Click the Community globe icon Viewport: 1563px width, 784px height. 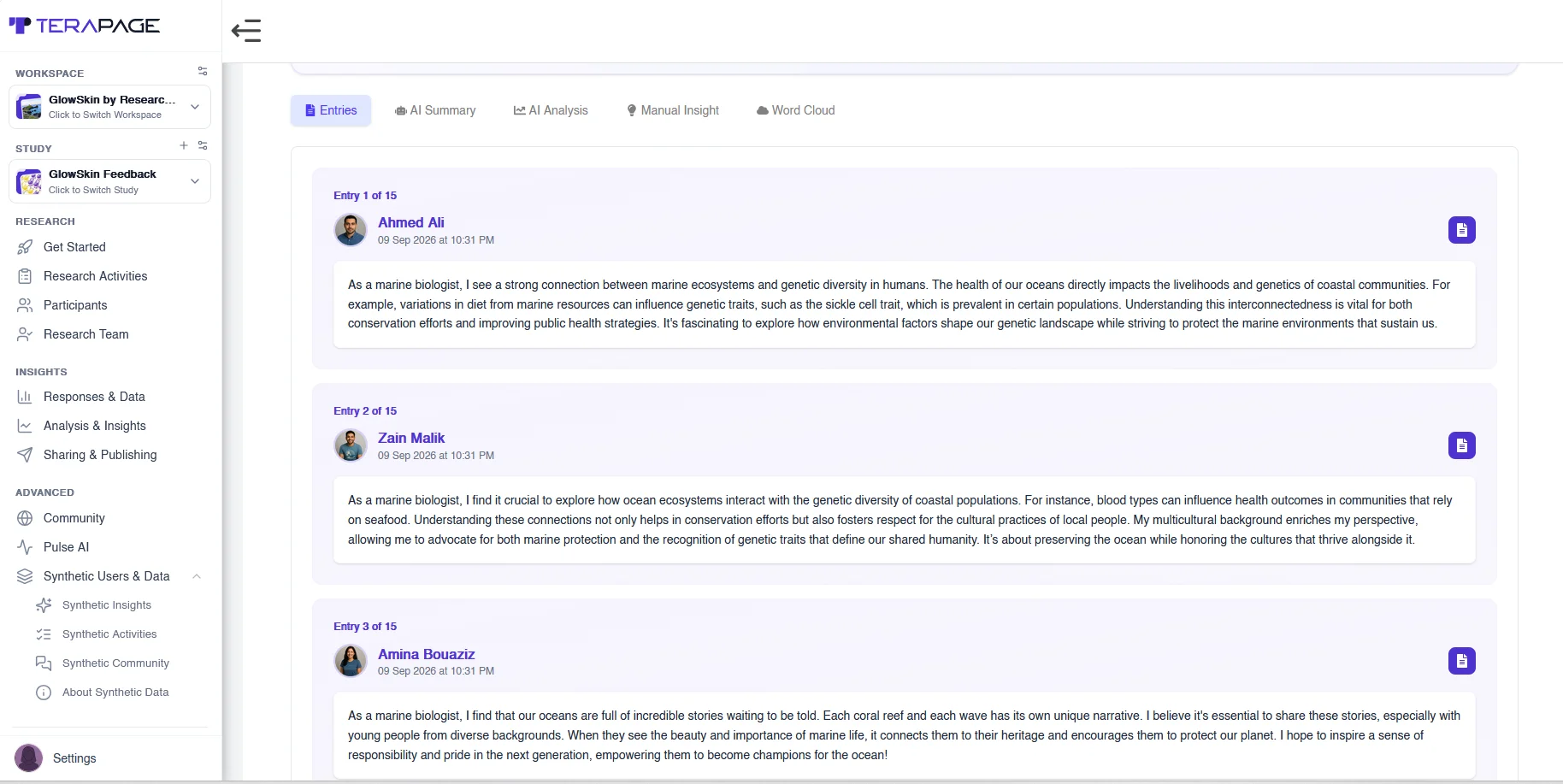pyautogui.click(x=25, y=518)
